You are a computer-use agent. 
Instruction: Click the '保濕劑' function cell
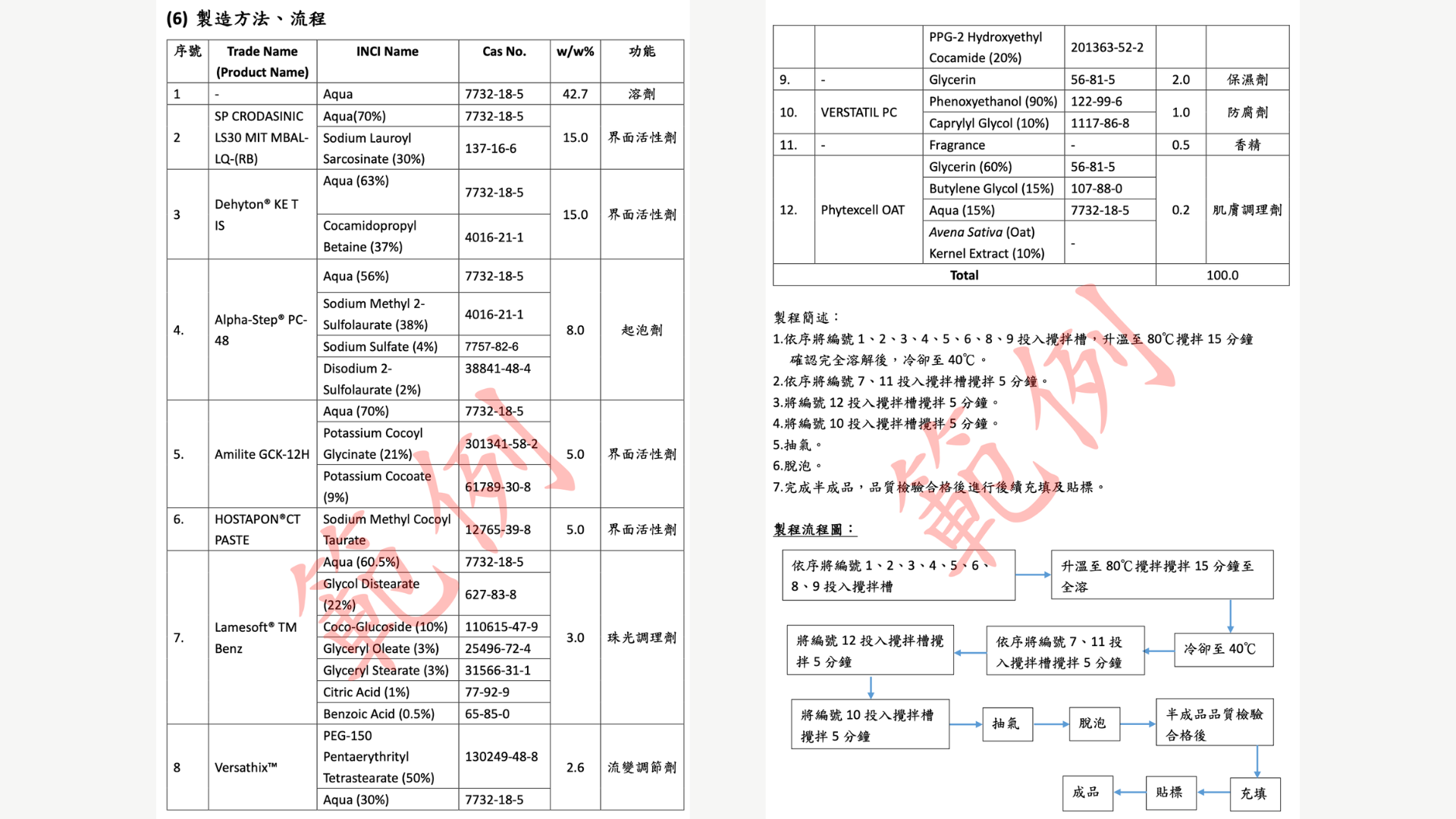[x=1247, y=80]
